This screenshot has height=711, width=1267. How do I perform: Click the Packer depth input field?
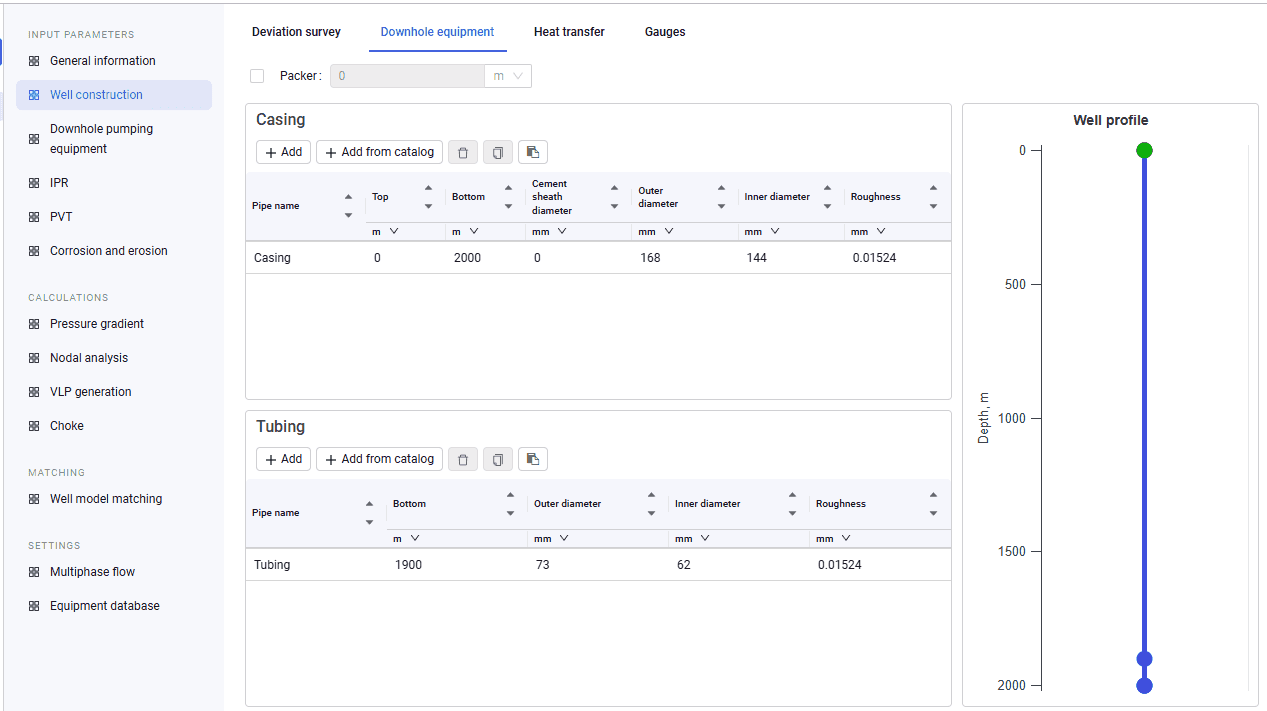tap(407, 76)
